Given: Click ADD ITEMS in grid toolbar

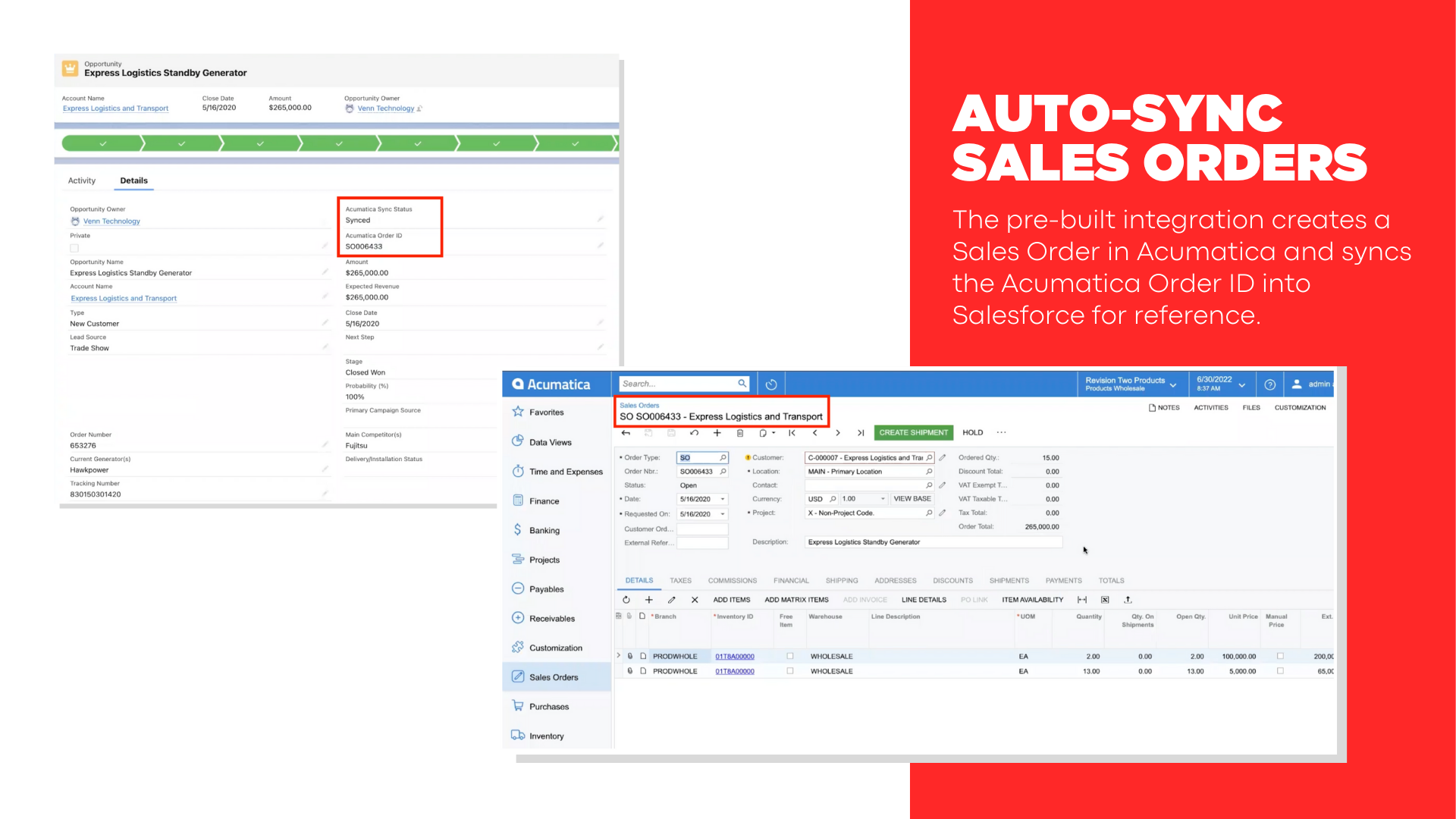Looking at the screenshot, I should [732, 600].
